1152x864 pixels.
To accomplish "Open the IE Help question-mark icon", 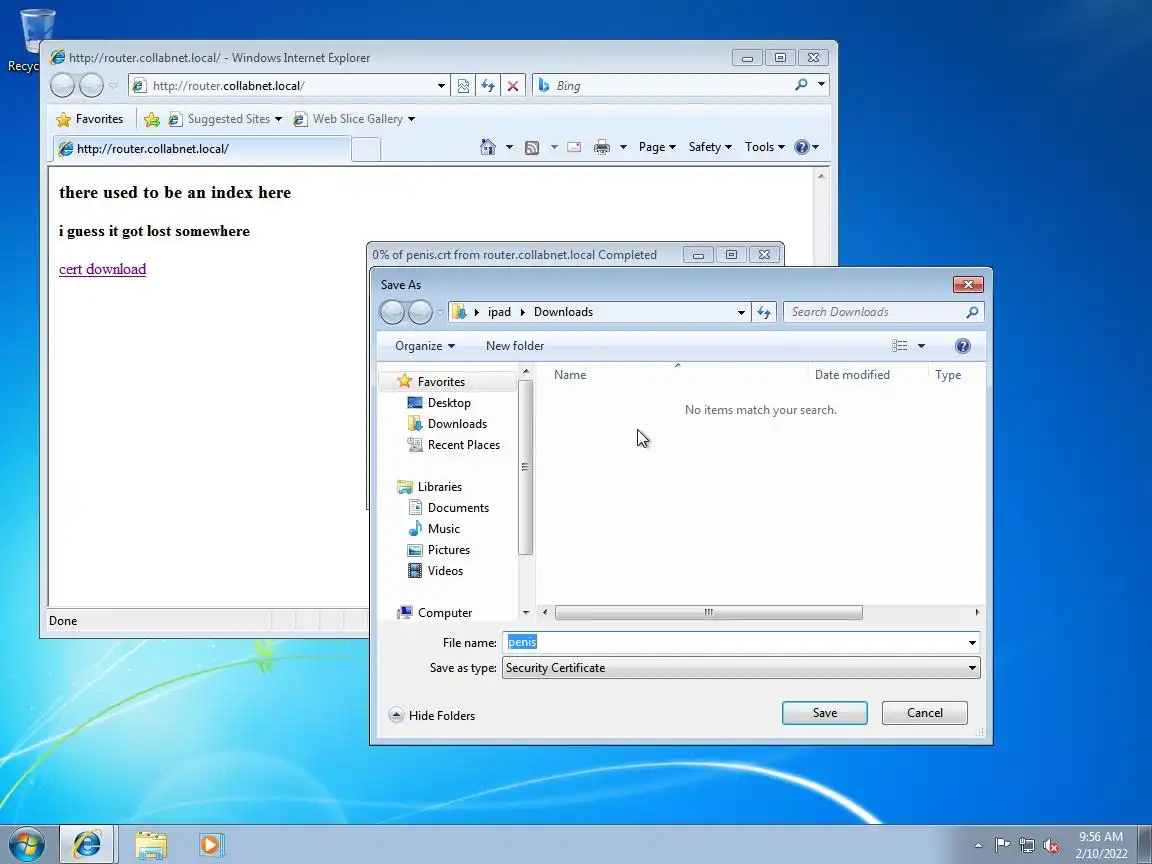I will coord(802,147).
